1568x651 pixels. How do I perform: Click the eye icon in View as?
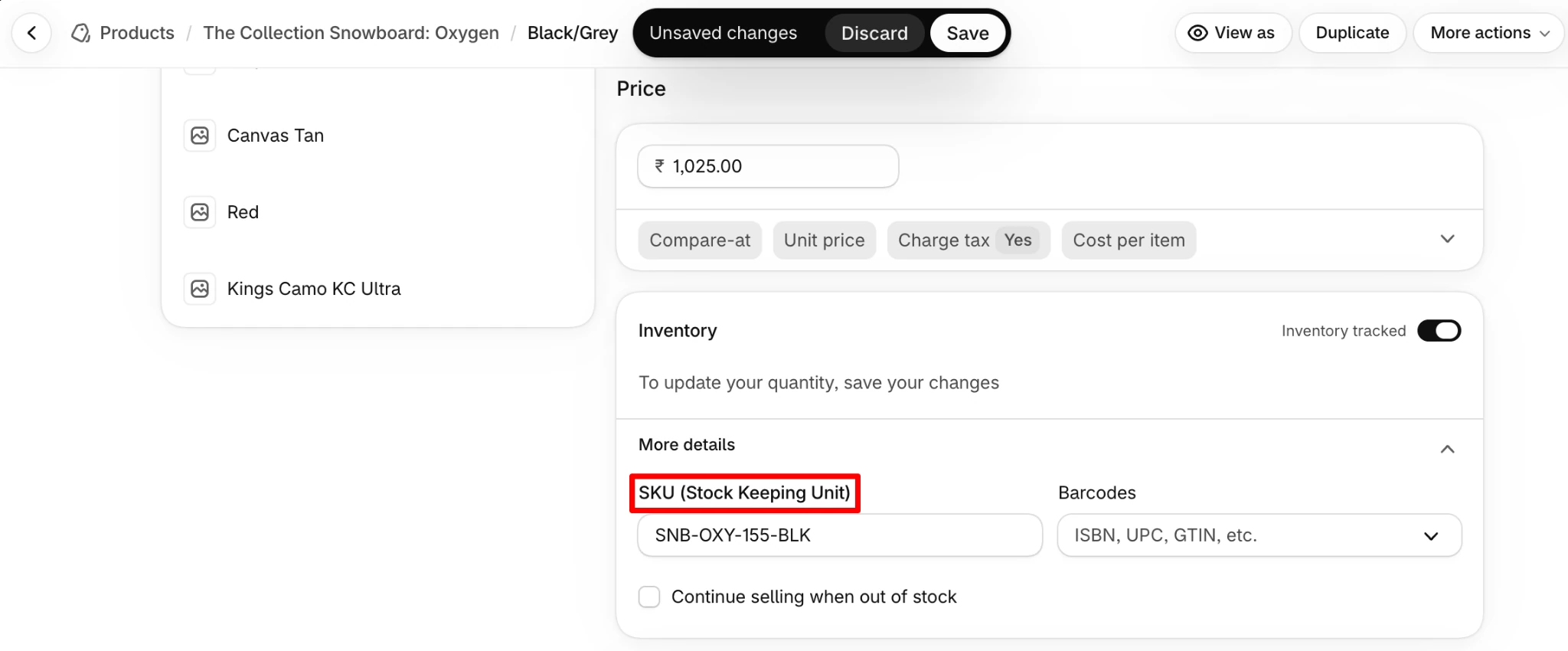(x=1197, y=33)
